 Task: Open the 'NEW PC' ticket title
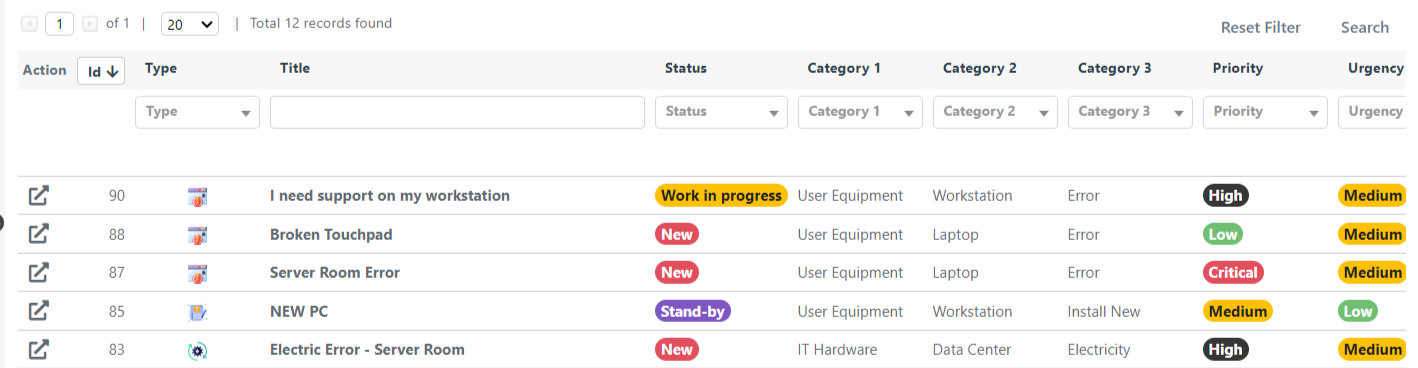click(x=299, y=312)
